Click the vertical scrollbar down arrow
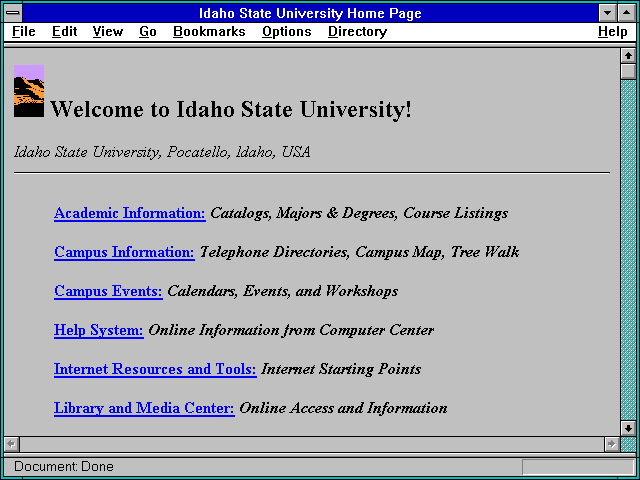Viewport: 640px width, 480px height. click(628, 428)
